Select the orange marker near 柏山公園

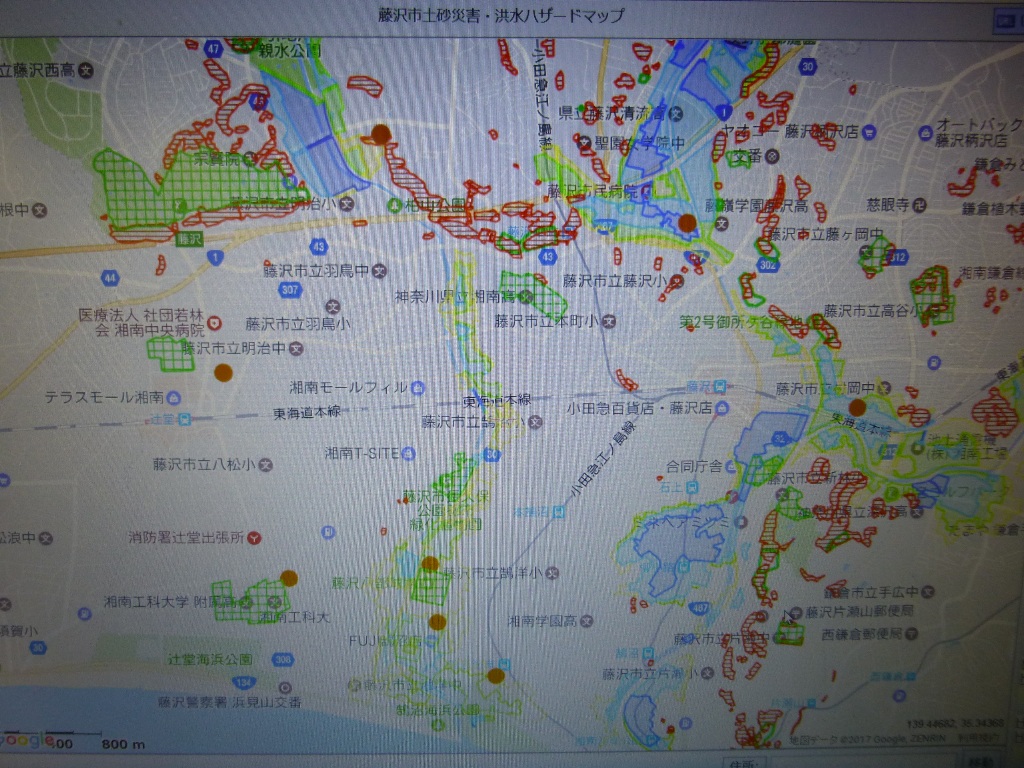coord(380,133)
